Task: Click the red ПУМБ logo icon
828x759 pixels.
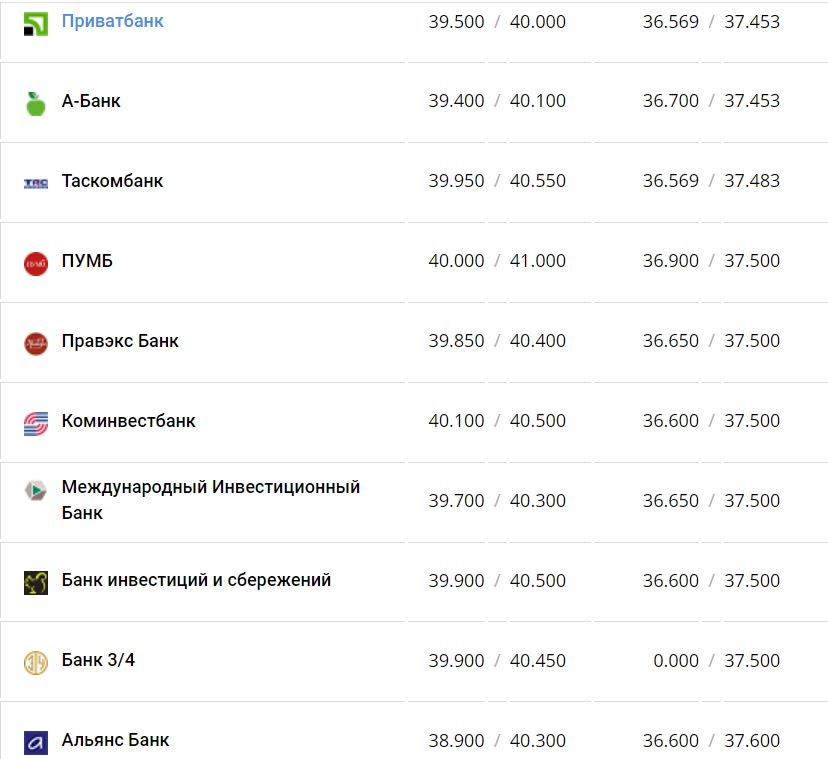Action: pyautogui.click(x=36, y=263)
